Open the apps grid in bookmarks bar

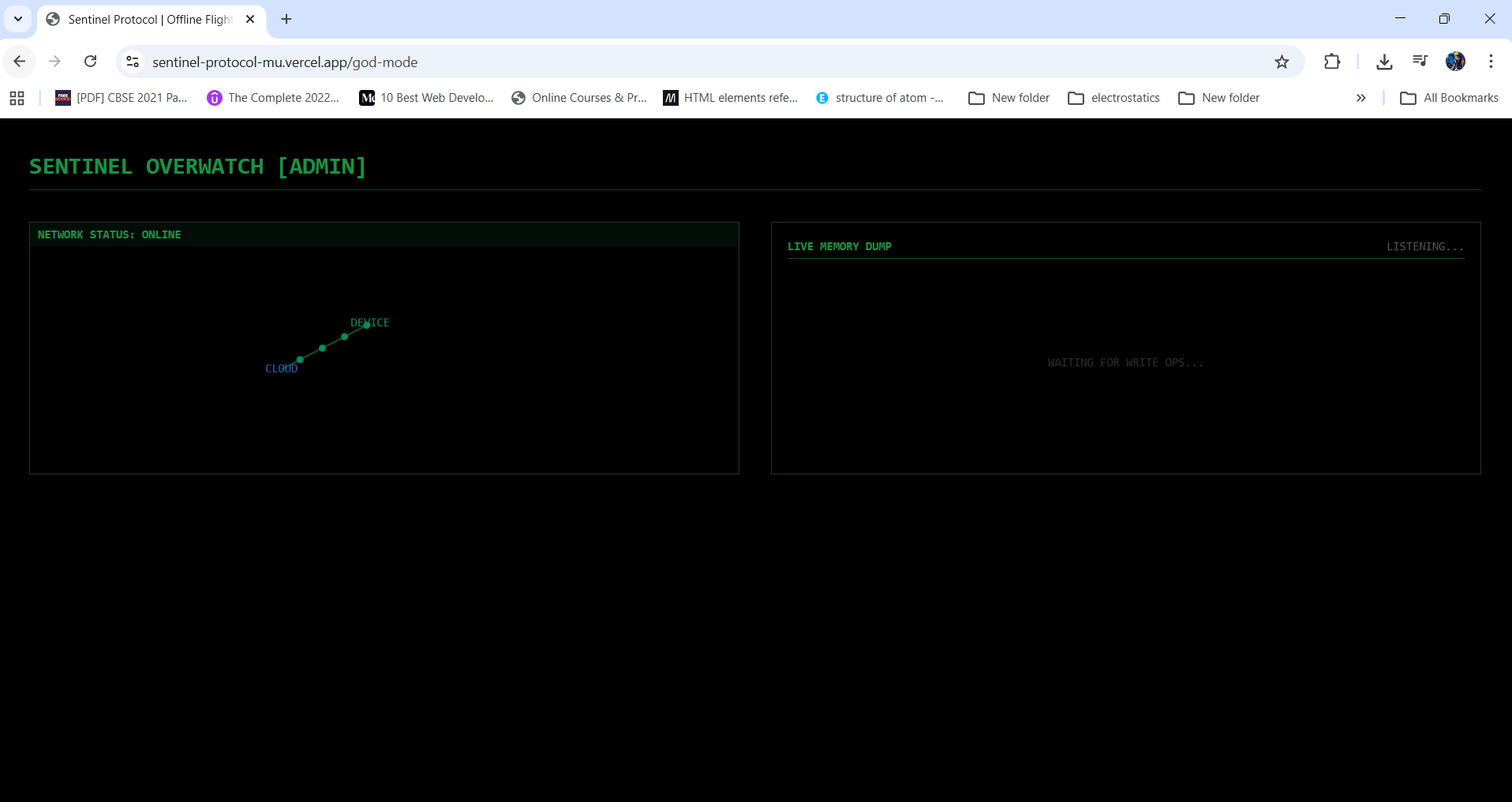(17, 98)
